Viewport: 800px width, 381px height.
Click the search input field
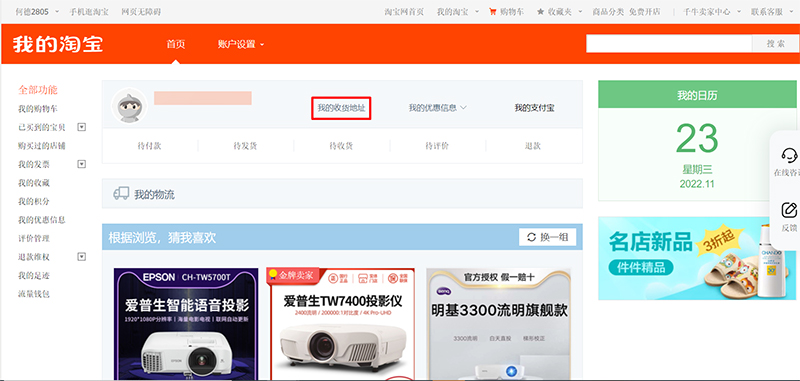tap(669, 44)
